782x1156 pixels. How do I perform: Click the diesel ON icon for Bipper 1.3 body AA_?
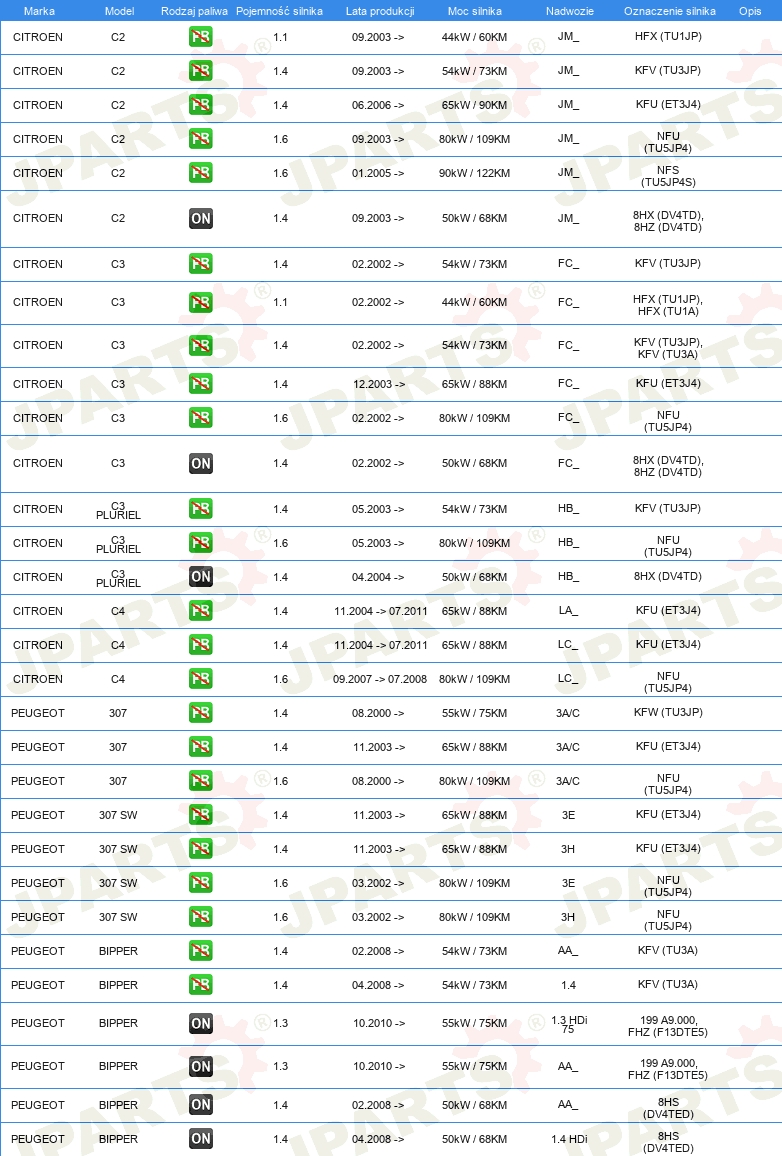(200, 1066)
